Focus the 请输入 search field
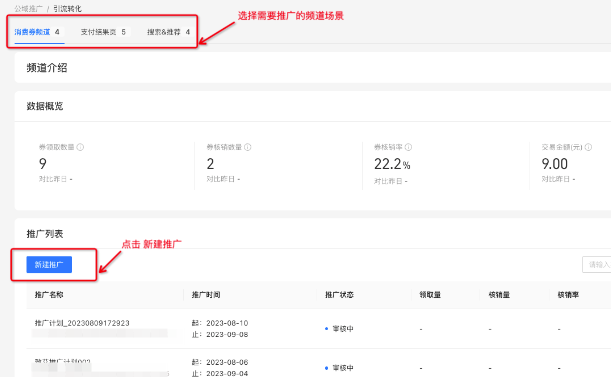Viewport: 611px width, 377px height. coord(597,265)
